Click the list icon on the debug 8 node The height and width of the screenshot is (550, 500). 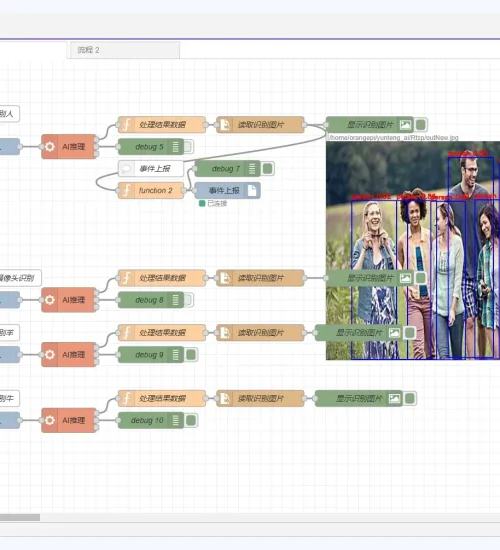[x=176, y=300]
